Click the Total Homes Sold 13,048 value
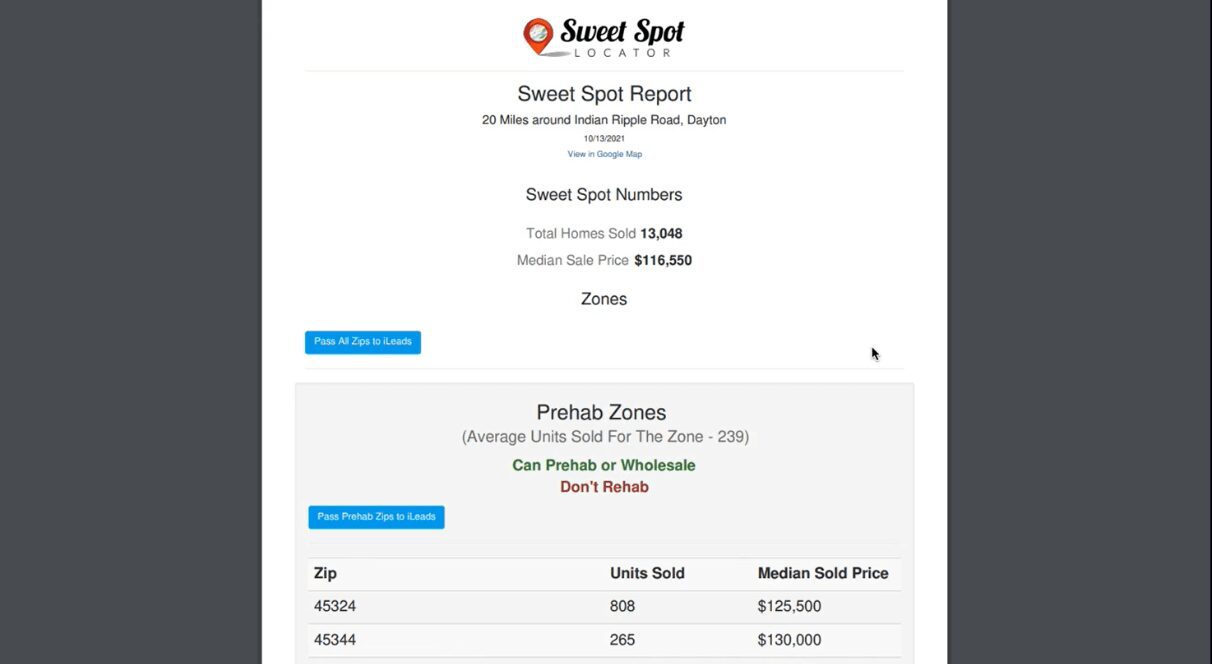Image resolution: width=1212 pixels, height=664 pixels. tap(661, 234)
